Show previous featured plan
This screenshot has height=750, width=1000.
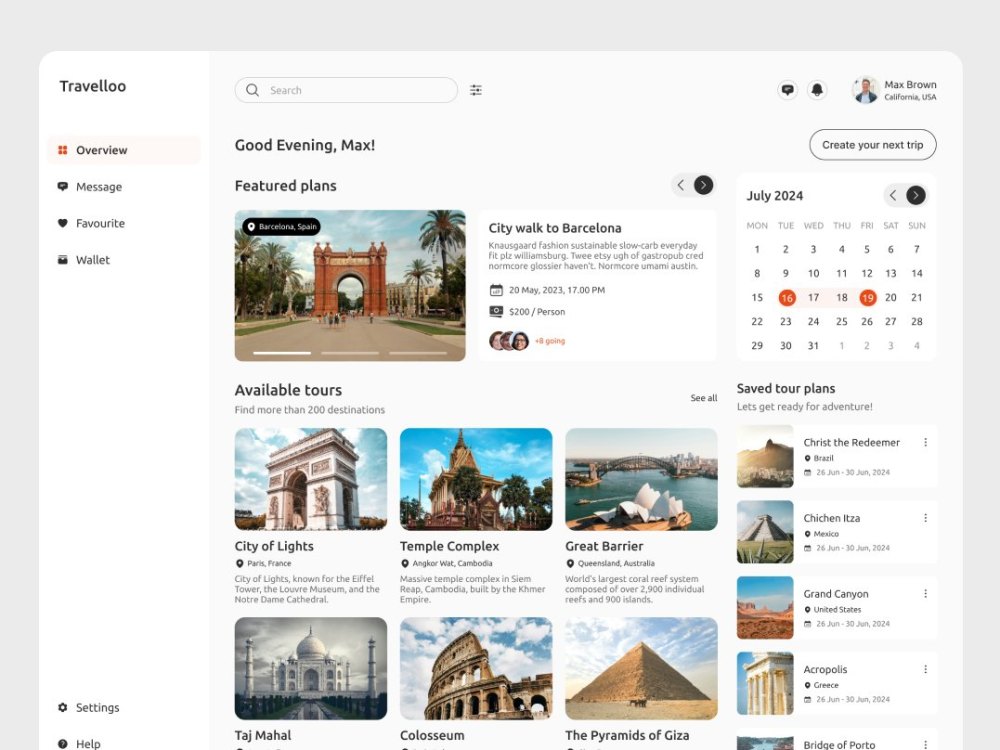[x=681, y=185]
